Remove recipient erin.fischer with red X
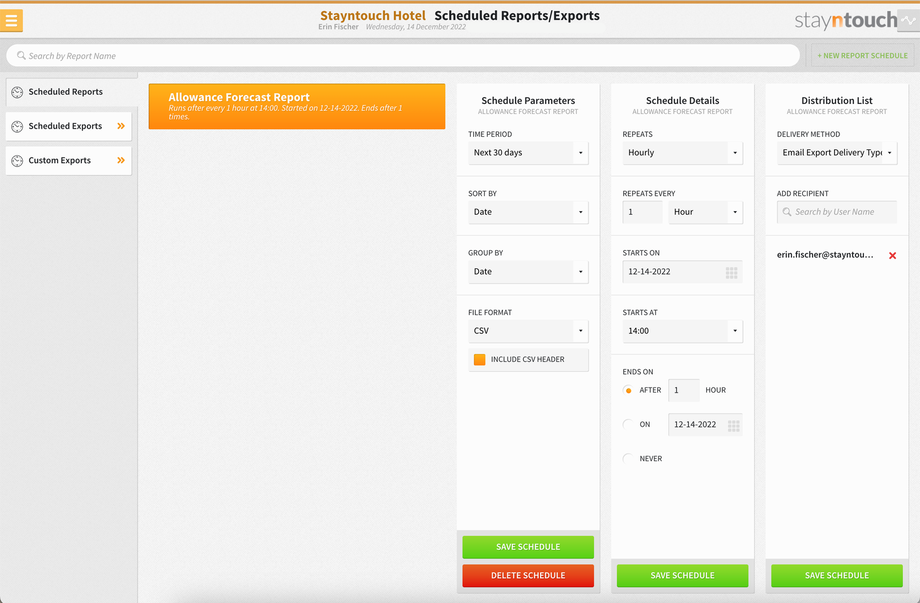 tap(892, 255)
